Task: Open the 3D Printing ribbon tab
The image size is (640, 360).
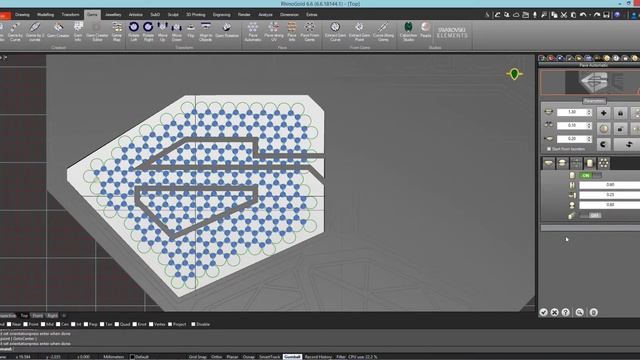Action: pos(196,15)
